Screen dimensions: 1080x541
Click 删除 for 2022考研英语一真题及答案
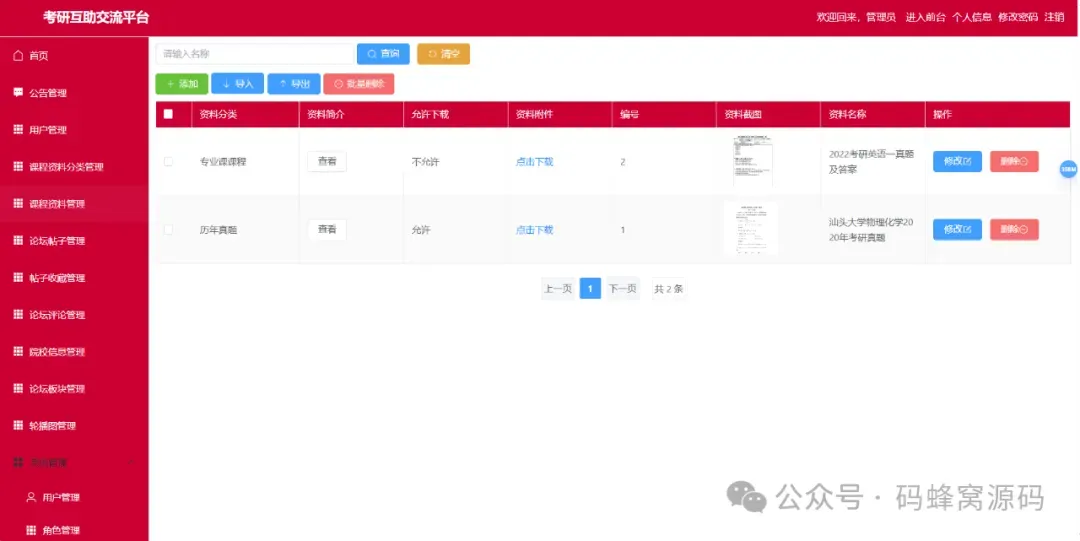[x=1014, y=161]
